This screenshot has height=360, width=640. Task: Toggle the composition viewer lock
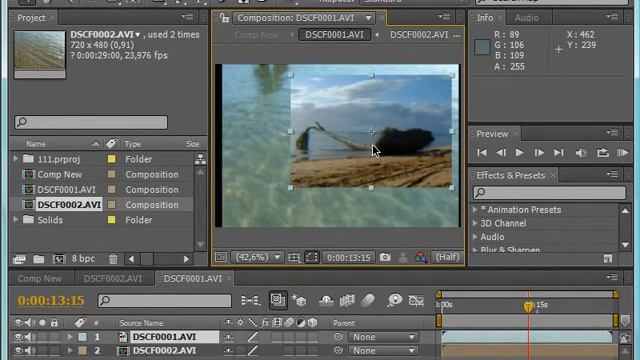click(x=224, y=18)
